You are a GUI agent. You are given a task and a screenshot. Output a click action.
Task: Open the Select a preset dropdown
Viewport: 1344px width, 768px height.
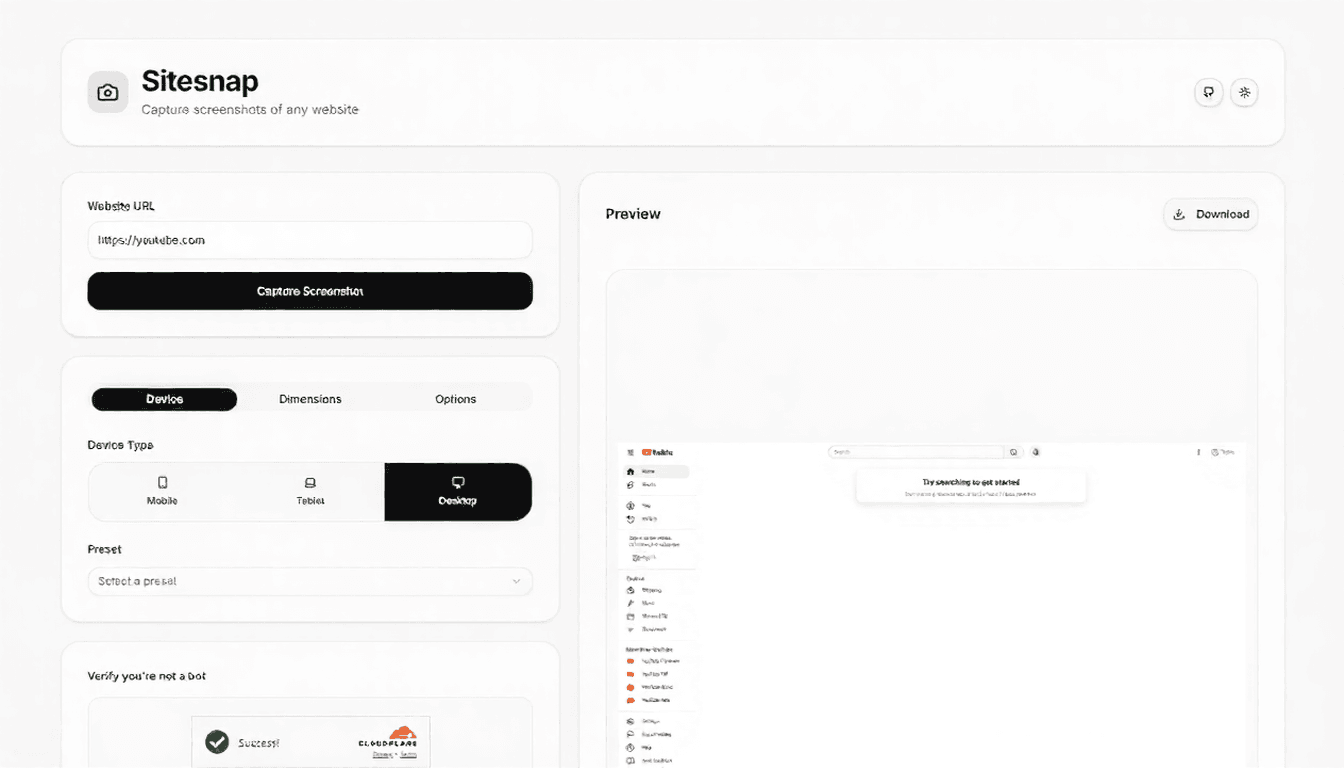(310, 581)
